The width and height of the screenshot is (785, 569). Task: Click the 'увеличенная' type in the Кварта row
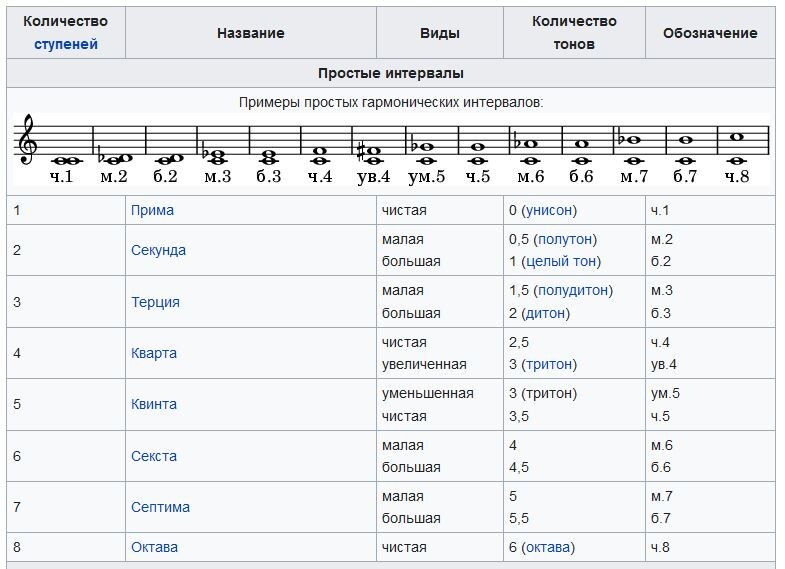(424, 365)
